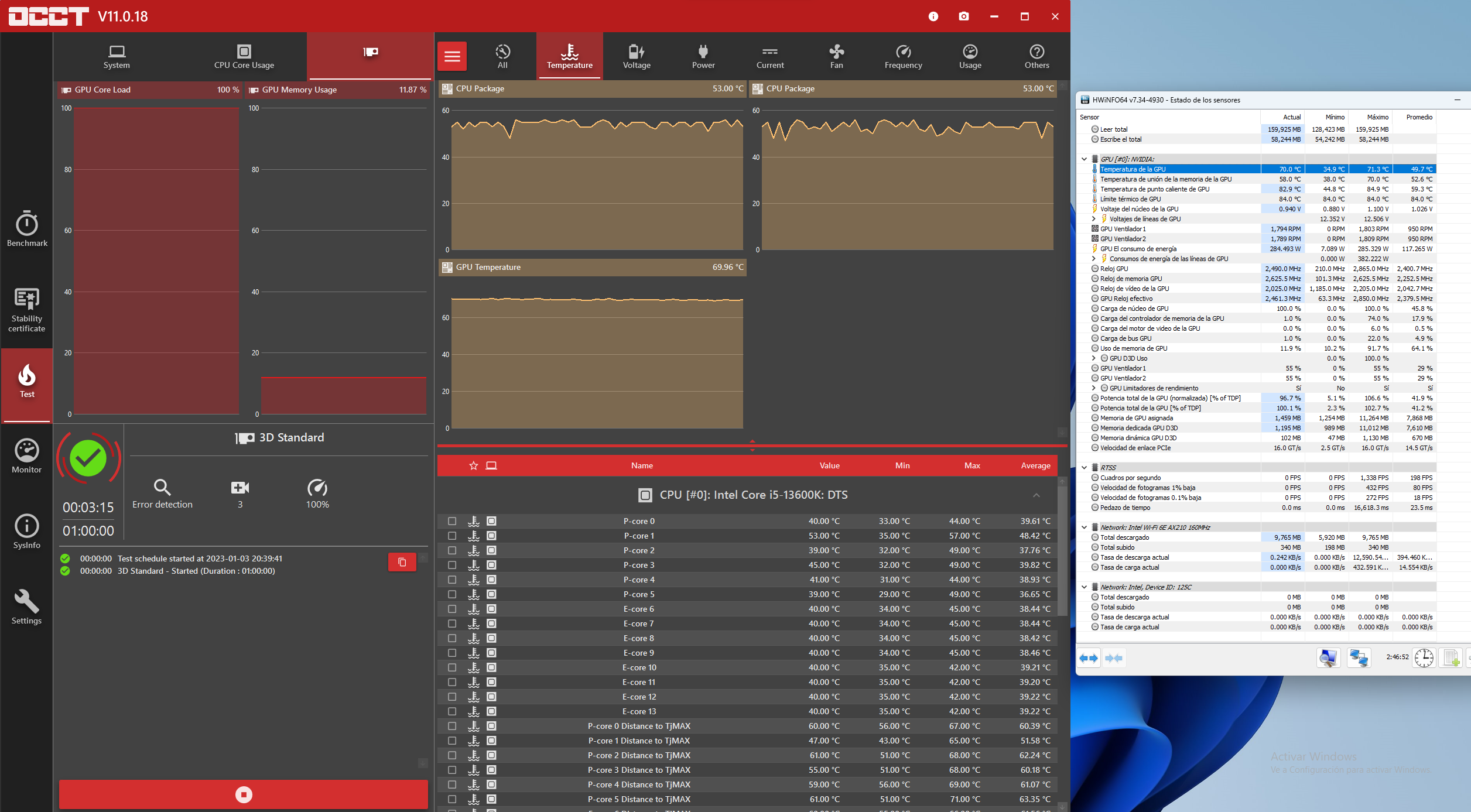Click P-core 0 temperature graph icon
Viewport: 1471px width, 812px height.
pyautogui.click(x=474, y=521)
